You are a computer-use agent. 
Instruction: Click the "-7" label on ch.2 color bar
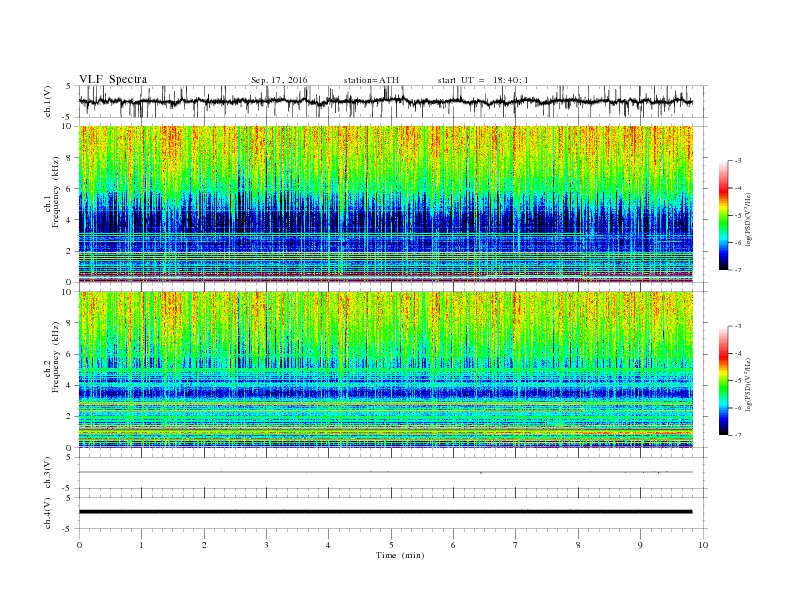point(738,435)
